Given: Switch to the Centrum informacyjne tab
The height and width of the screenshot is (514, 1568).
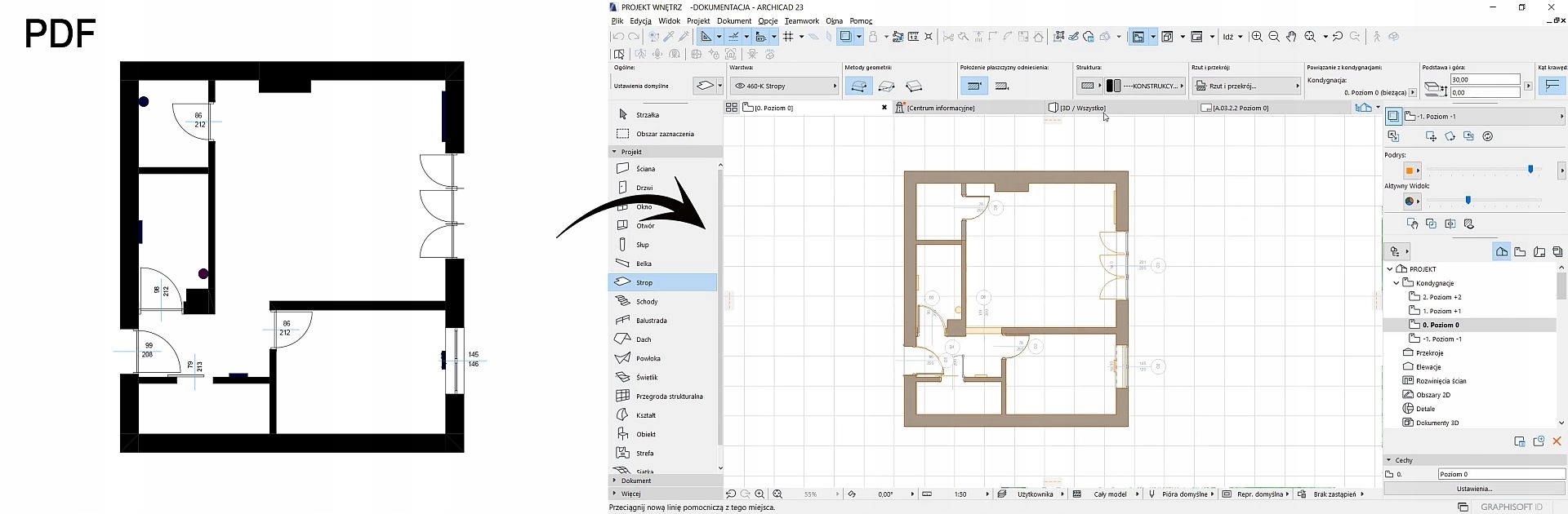Looking at the screenshot, I should coord(940,108).
